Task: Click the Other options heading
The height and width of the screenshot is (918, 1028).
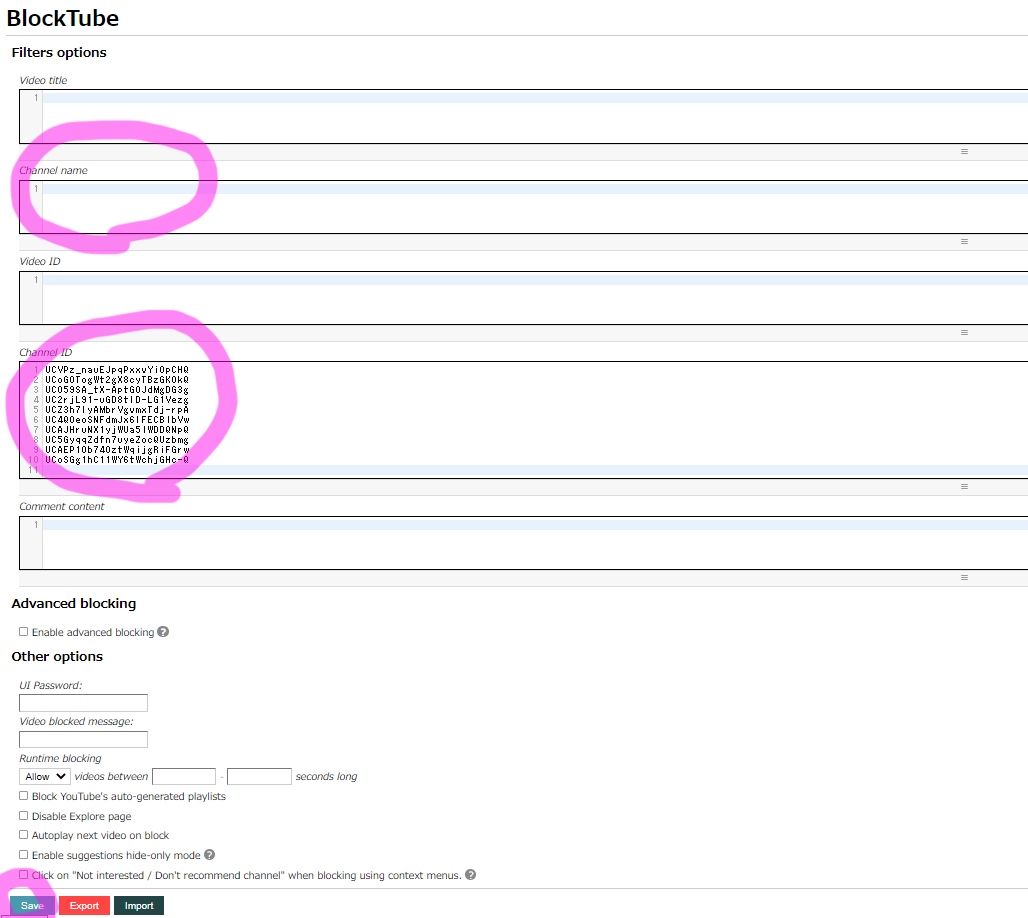Action: [57, 656]
